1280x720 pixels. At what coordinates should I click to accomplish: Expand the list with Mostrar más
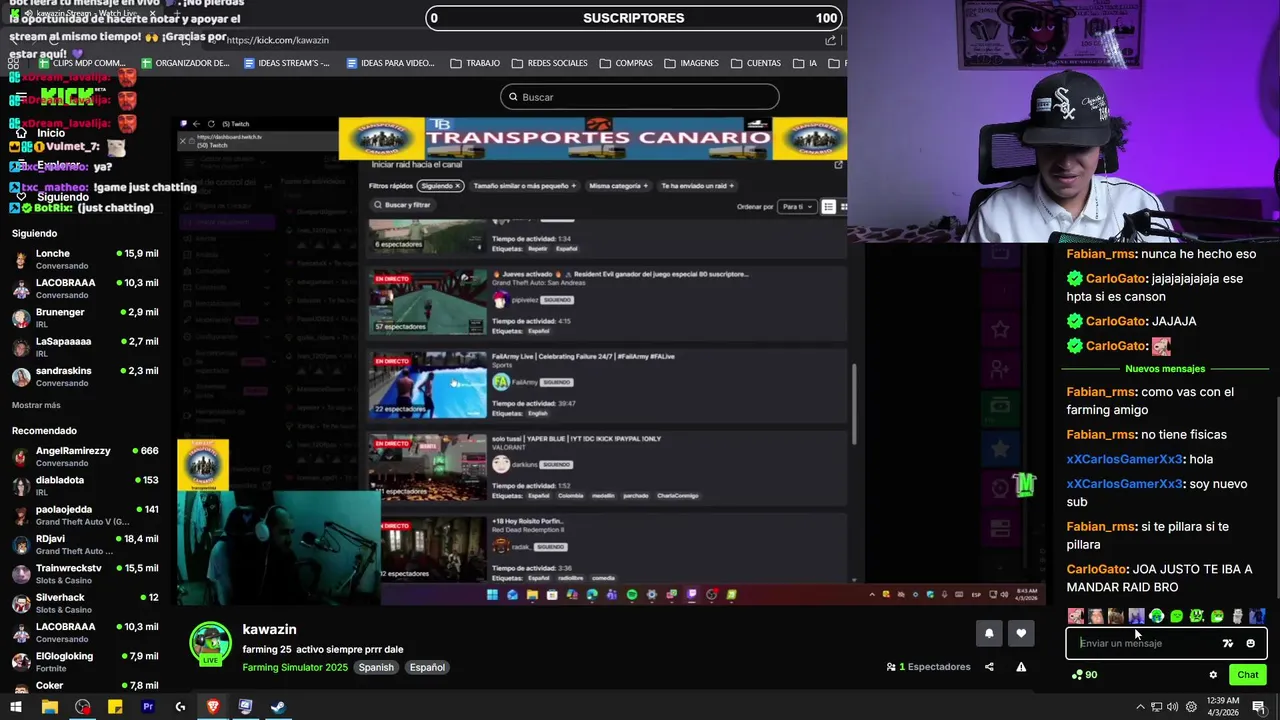(x=36, y=405)
